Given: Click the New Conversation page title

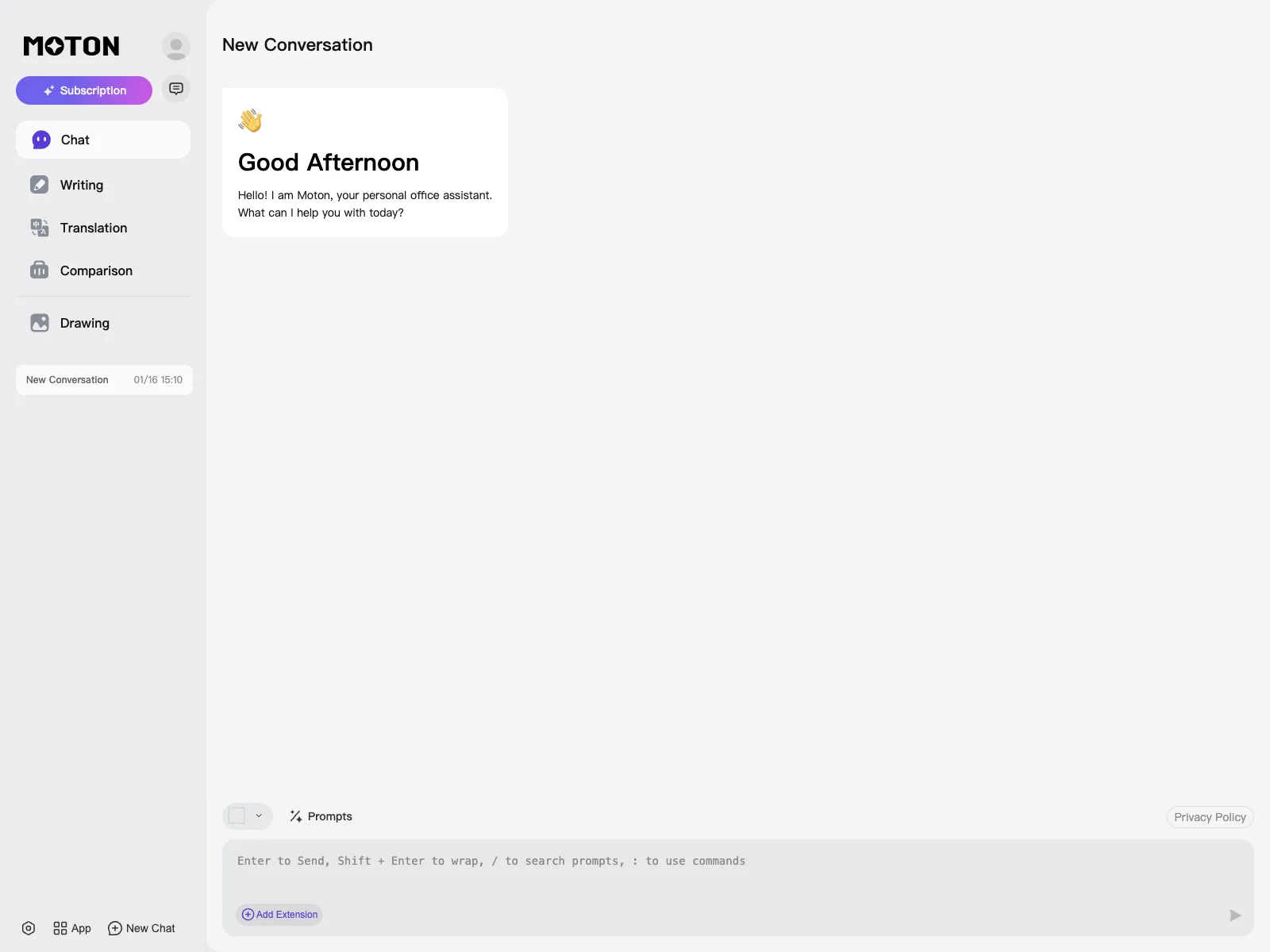Looking at the screenshot, I should pos(298,45).
